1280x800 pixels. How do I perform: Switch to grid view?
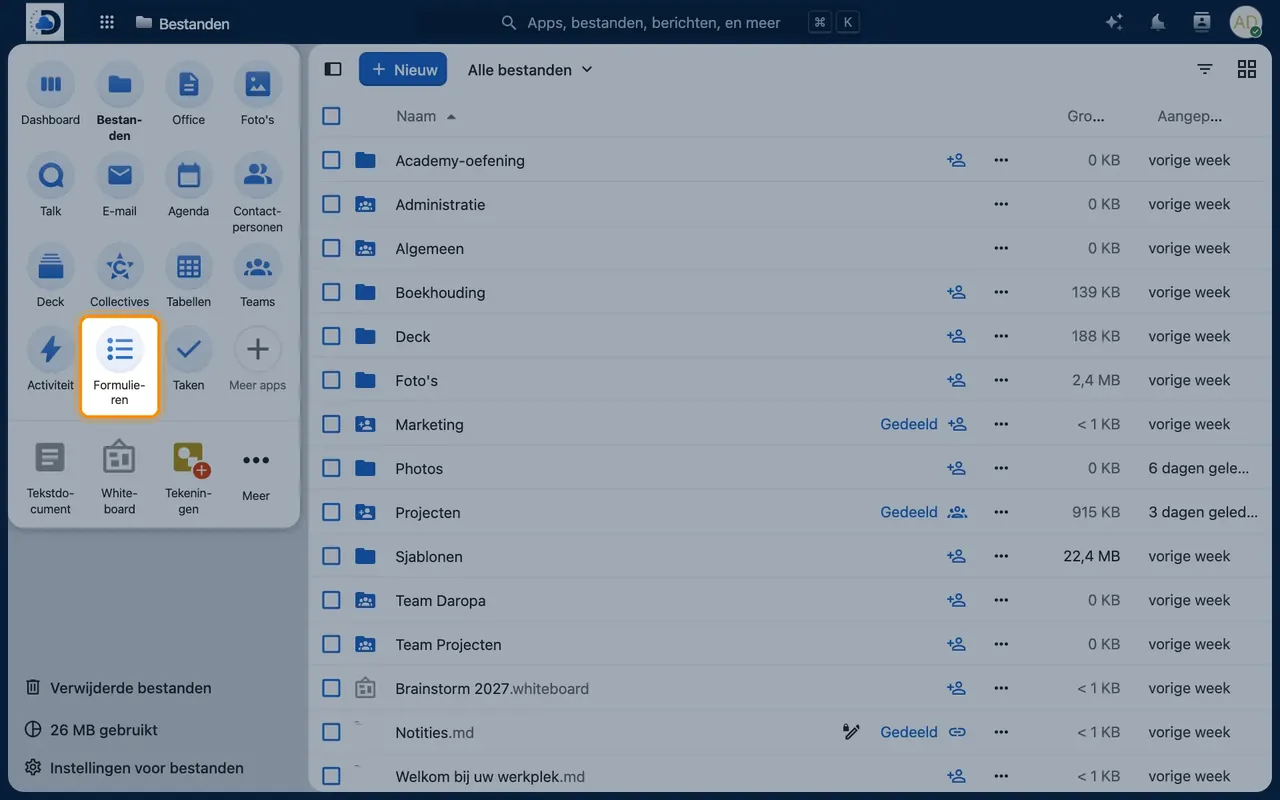click(x=1247, y=69)
